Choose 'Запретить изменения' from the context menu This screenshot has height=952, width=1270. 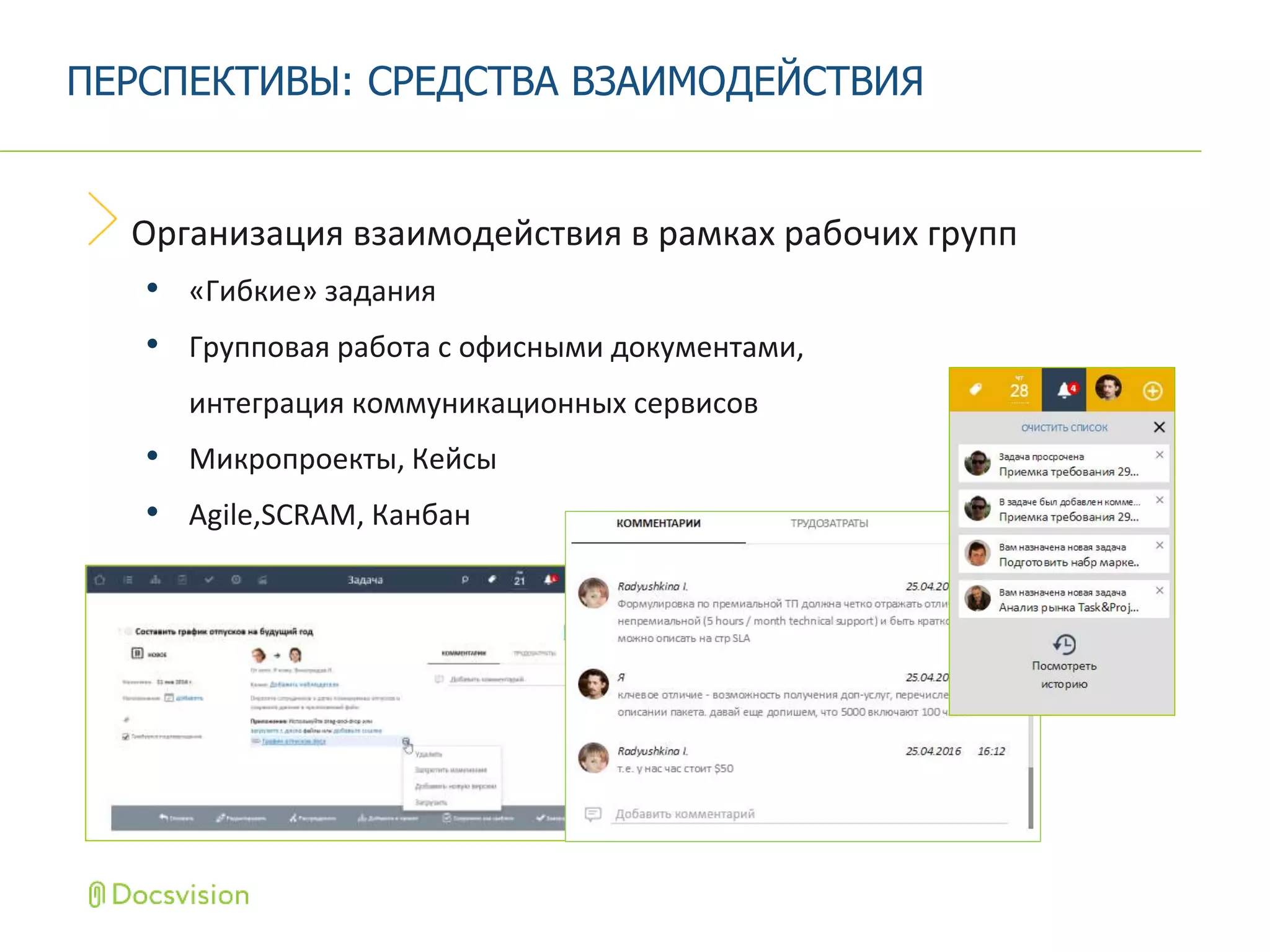(451, 770)
